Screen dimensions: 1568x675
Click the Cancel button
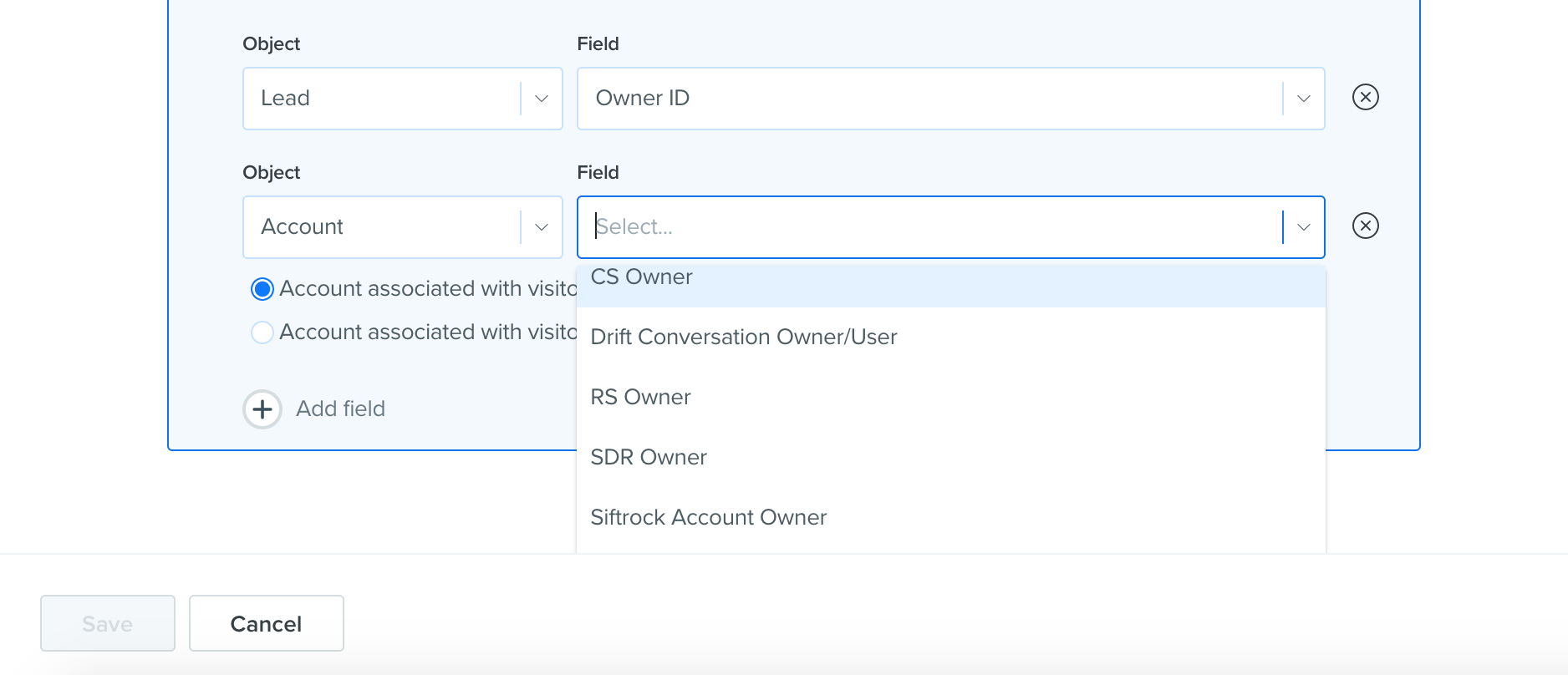click(x=267, y=623)
